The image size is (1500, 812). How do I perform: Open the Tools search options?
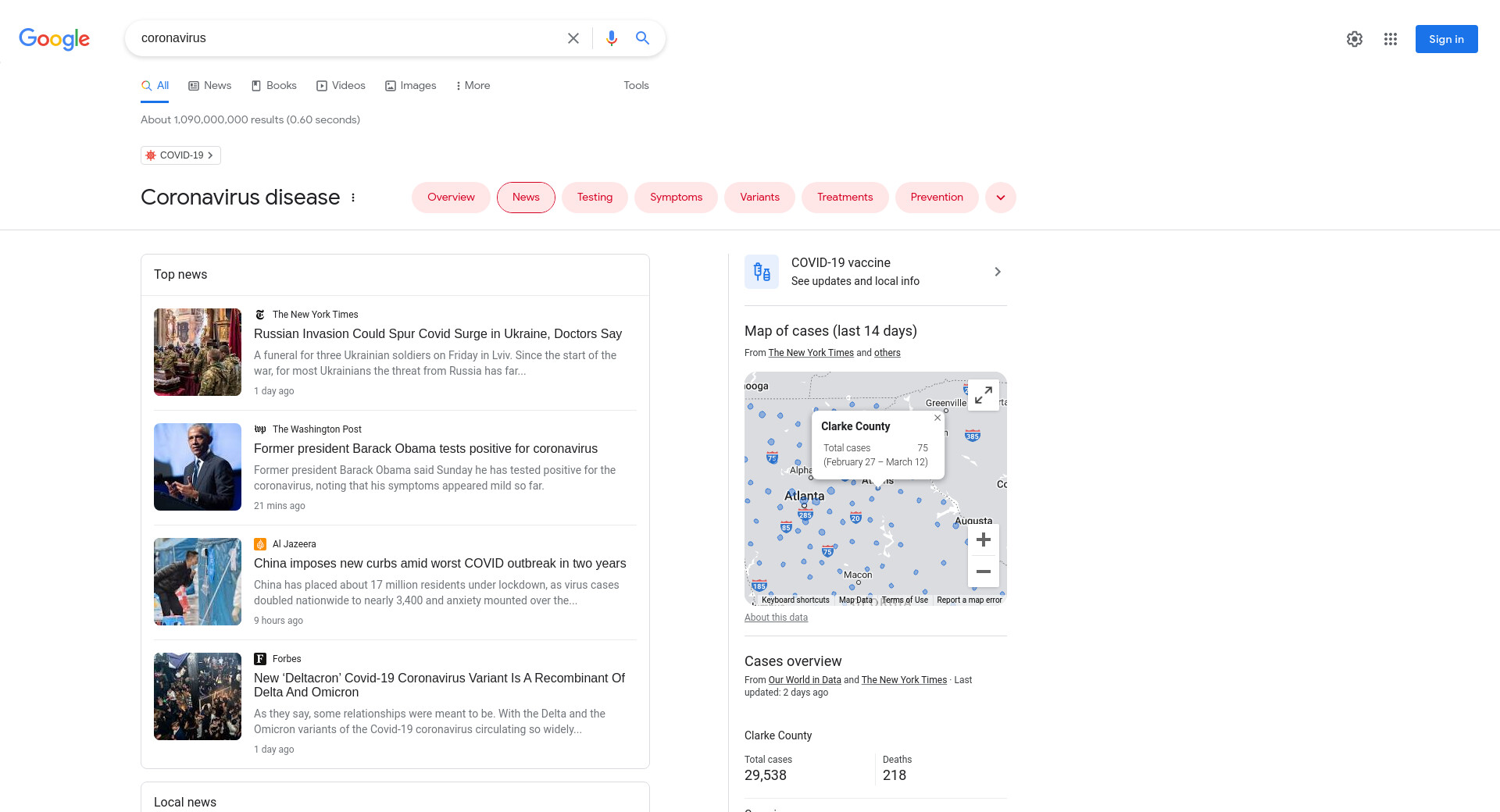[x=636, y=86]
